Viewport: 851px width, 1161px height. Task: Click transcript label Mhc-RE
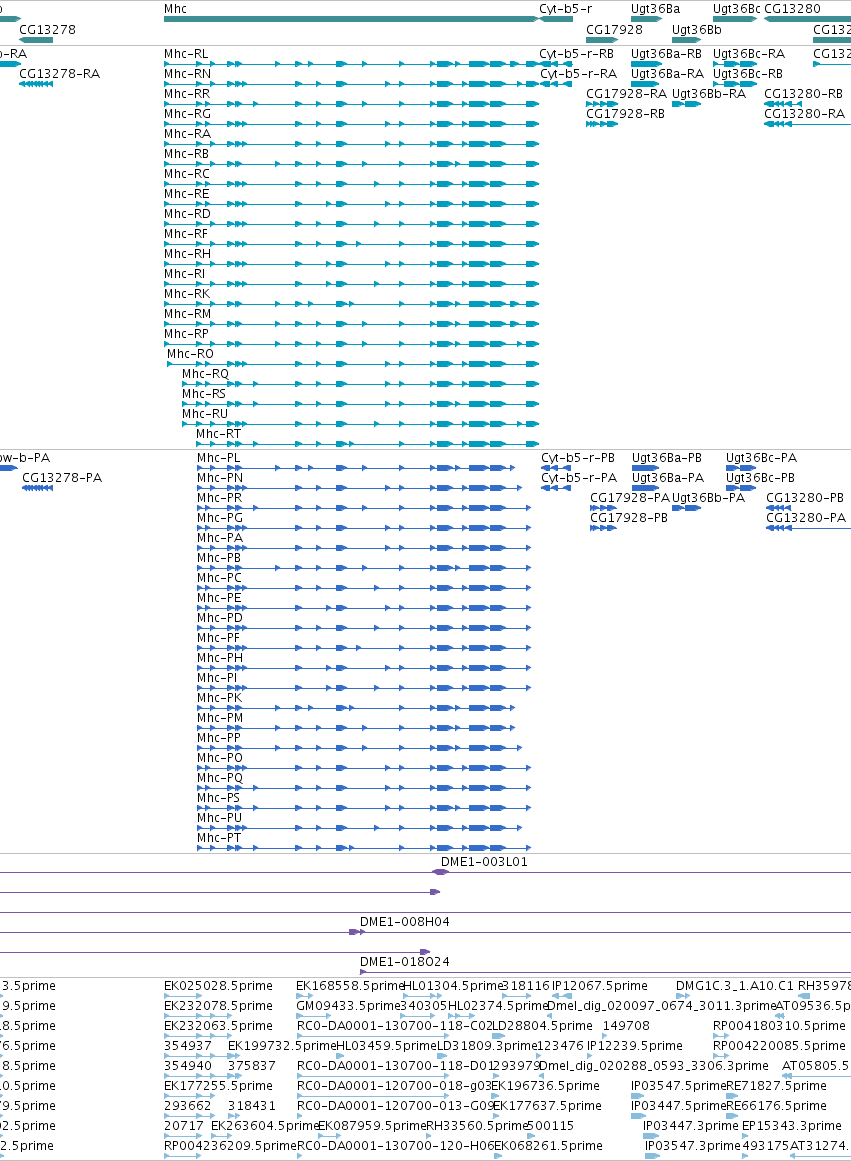187,194
